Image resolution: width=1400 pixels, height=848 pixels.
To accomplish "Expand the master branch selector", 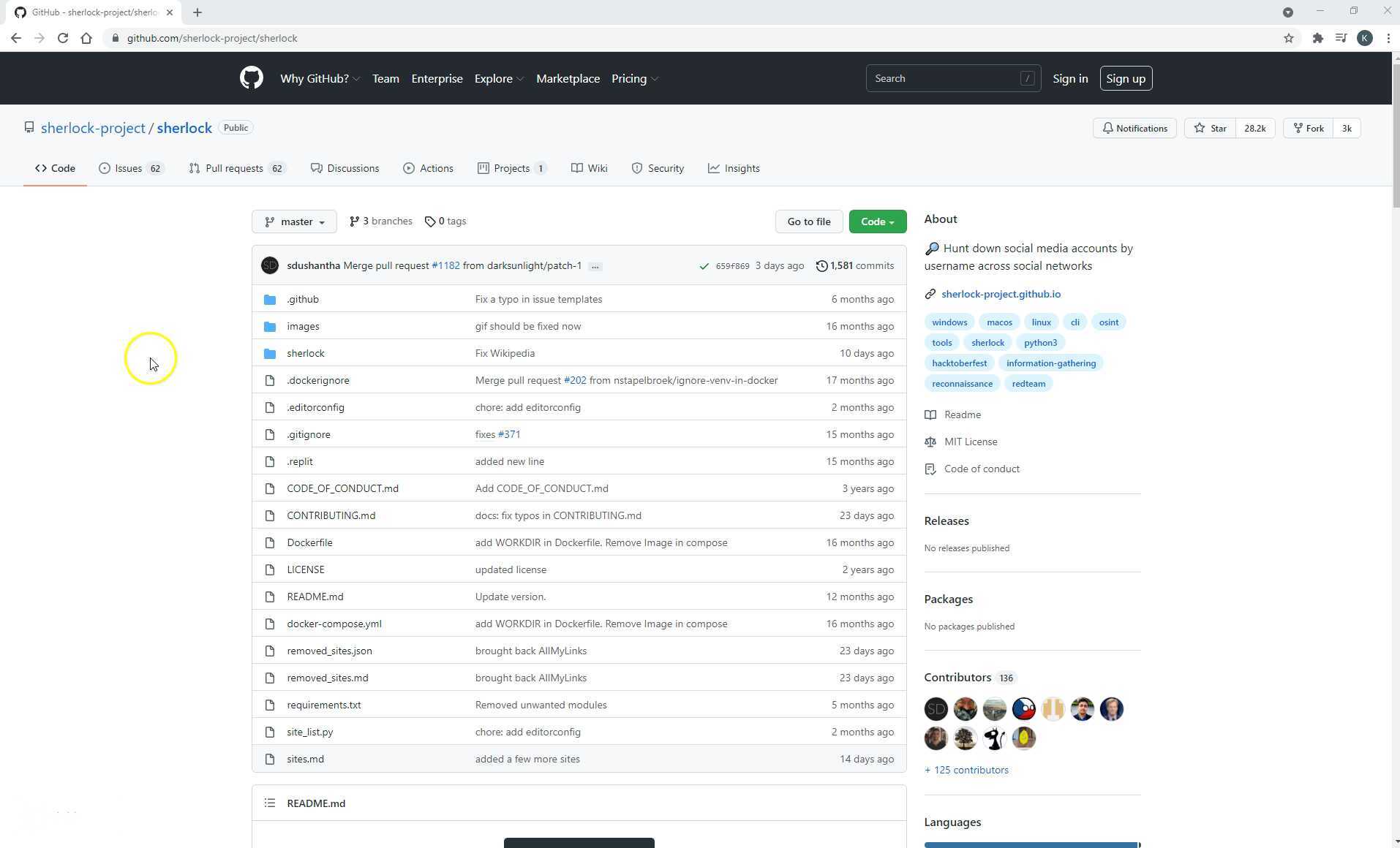I will 294,222.
